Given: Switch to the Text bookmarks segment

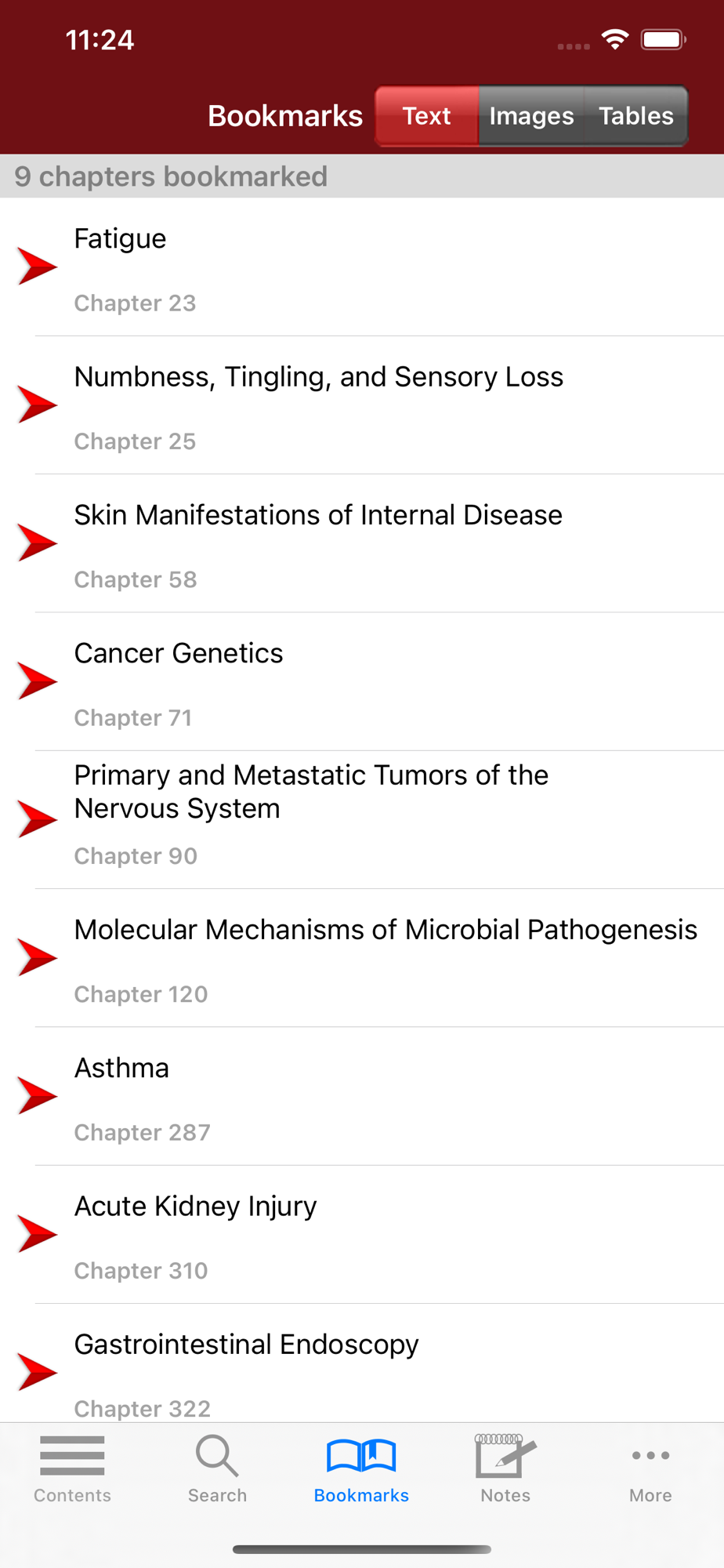Looking at the screenshot, I should pos(427,116).
